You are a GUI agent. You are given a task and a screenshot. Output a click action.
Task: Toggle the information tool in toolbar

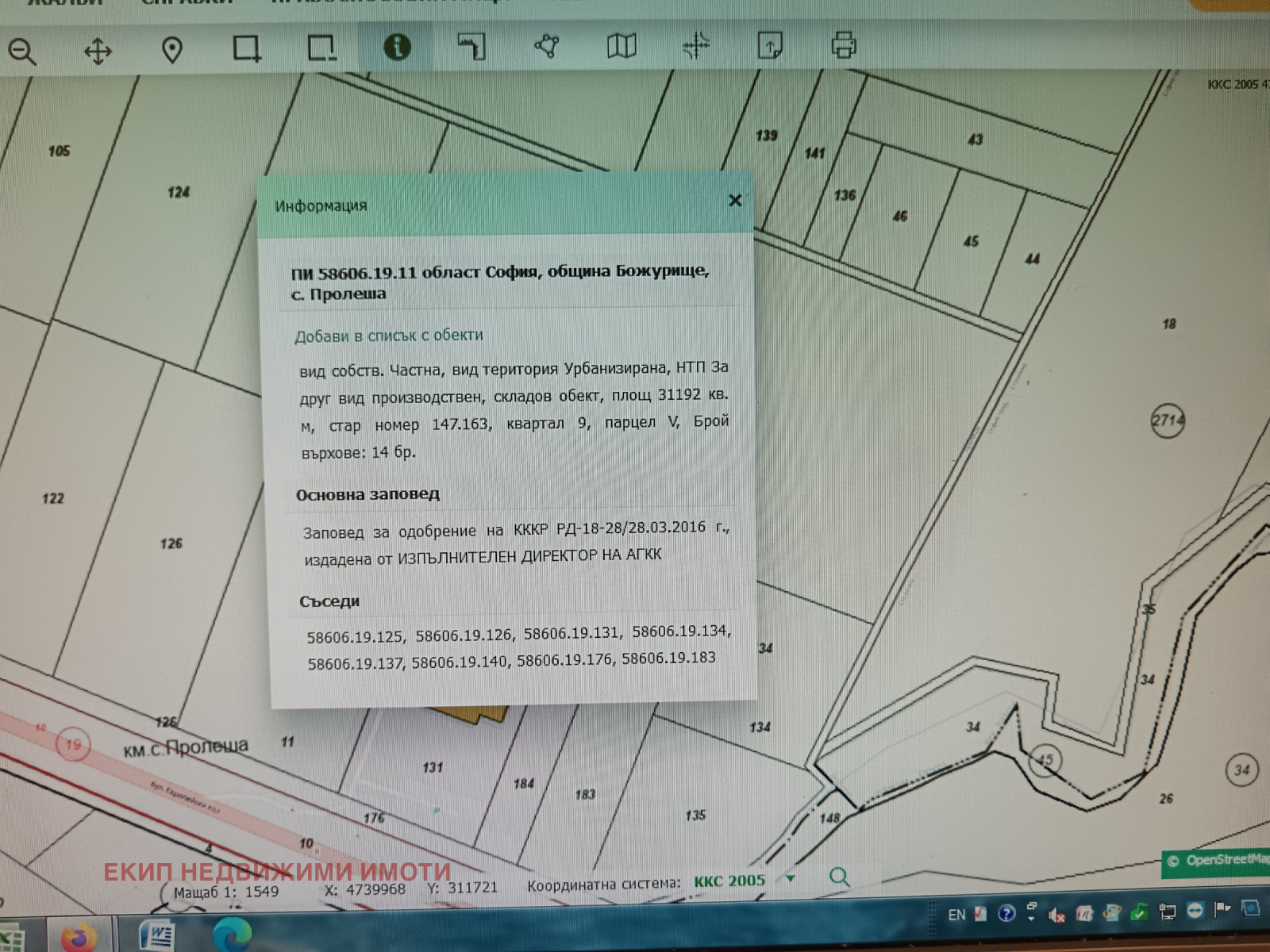[x=397, y=47]
